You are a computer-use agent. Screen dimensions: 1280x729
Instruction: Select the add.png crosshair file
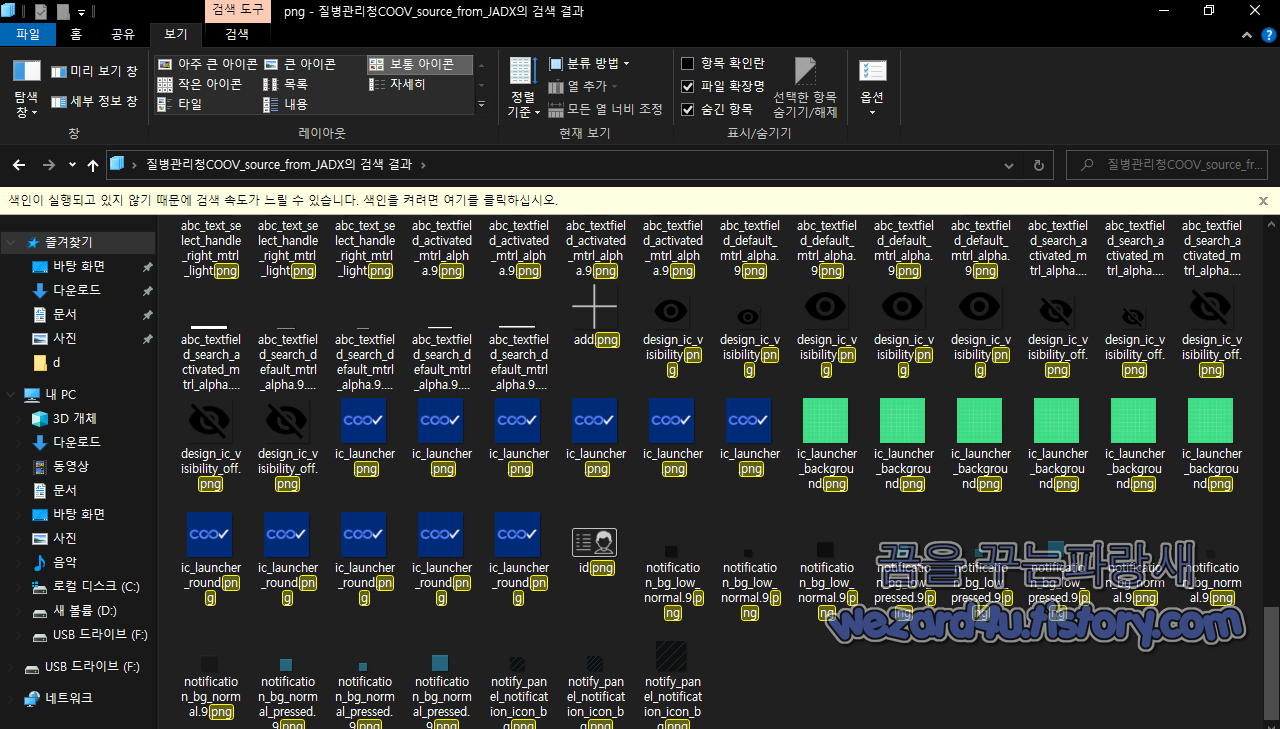(x=595, y=316)
